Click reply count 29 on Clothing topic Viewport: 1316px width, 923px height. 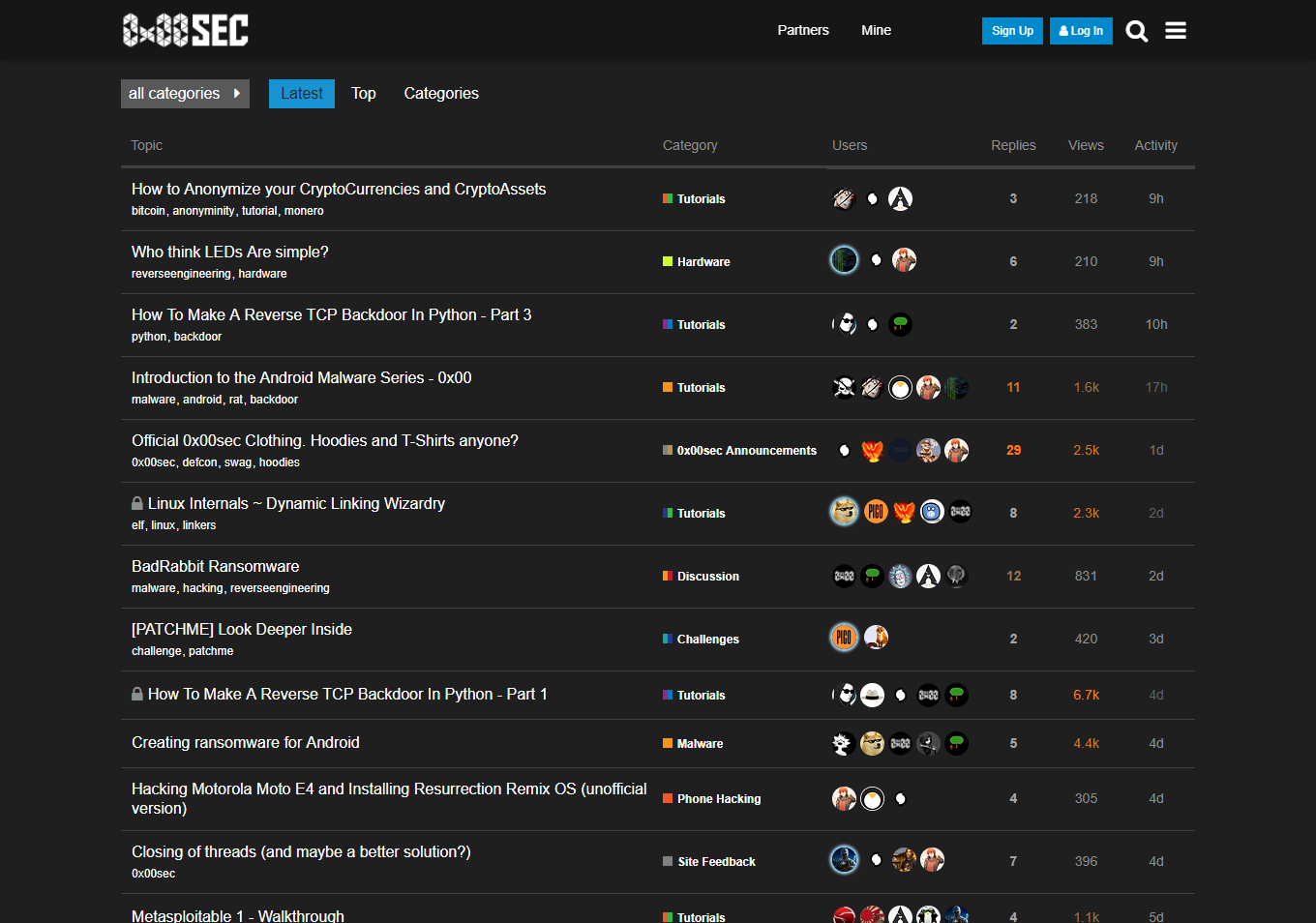[x=1013, y=450]
